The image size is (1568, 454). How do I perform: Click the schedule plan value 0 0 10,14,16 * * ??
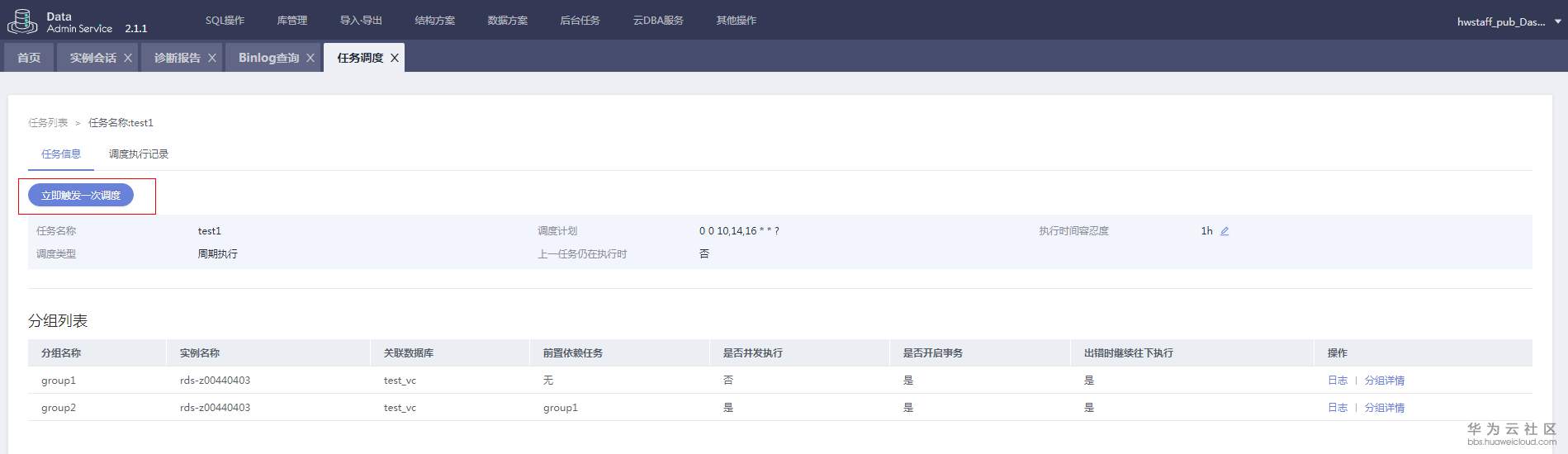(739, 231)
